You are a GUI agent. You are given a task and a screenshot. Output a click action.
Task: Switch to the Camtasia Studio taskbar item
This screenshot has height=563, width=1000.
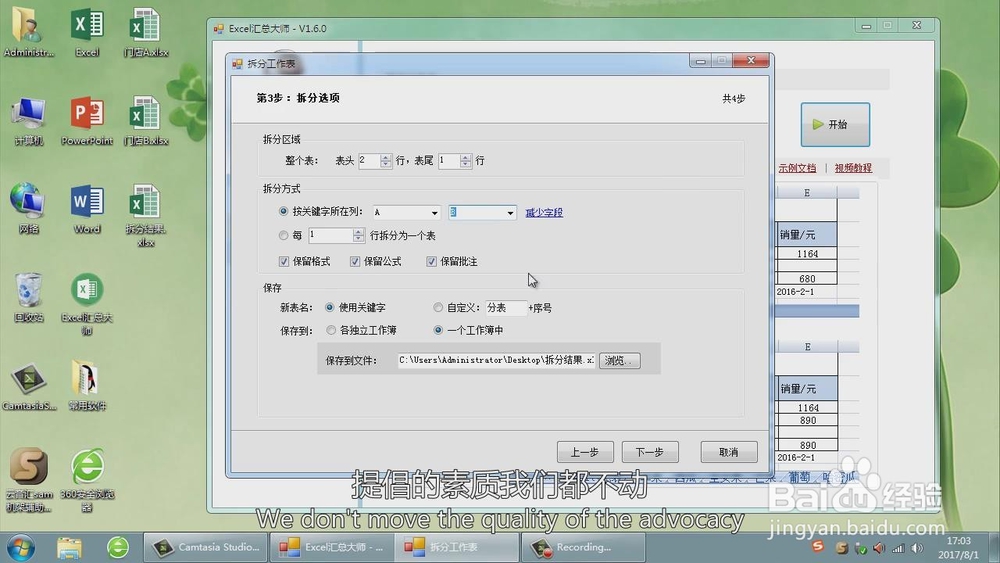point(206,547)
